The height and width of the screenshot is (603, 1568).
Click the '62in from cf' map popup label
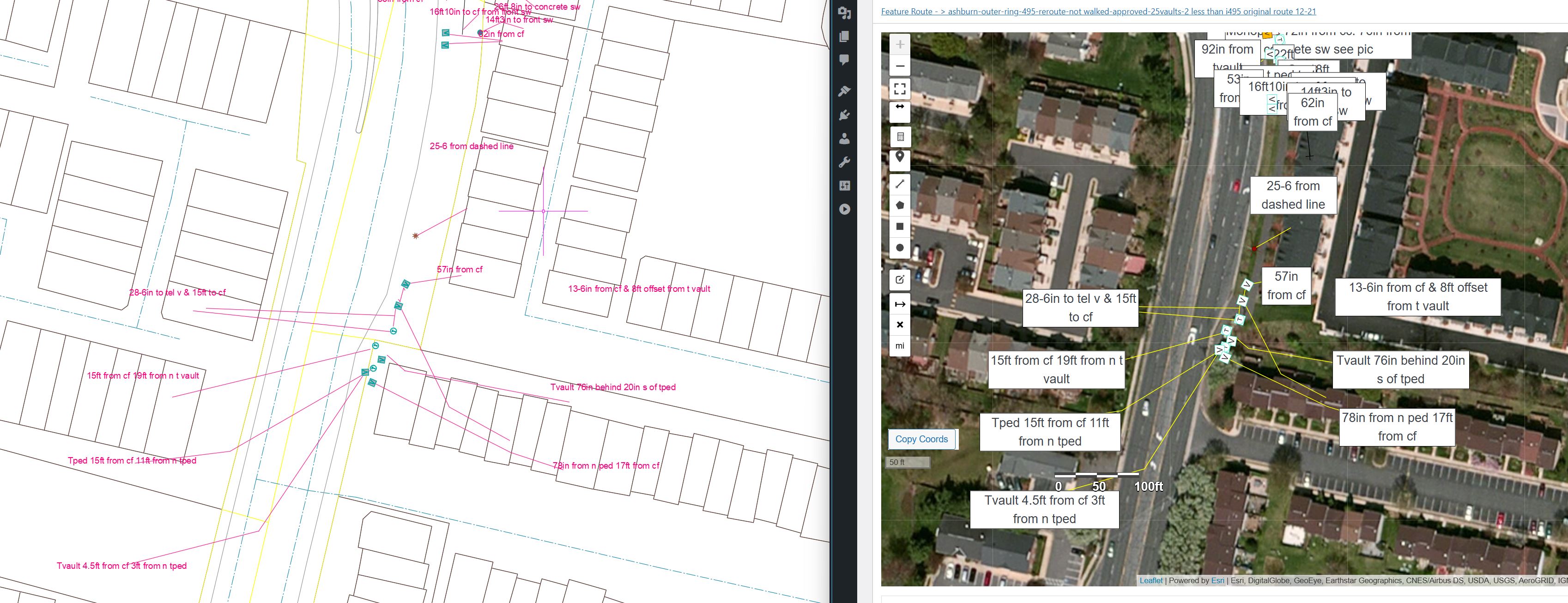pyautogui.click(x=1312, y=112)
